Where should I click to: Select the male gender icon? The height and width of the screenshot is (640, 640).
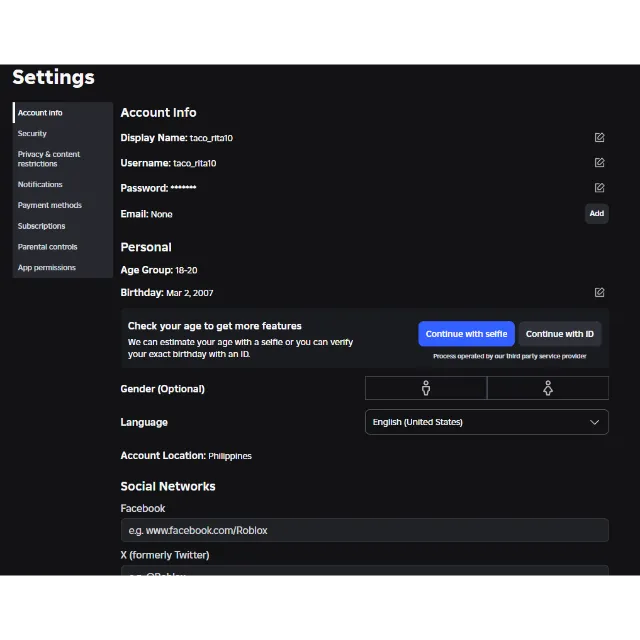426,388
